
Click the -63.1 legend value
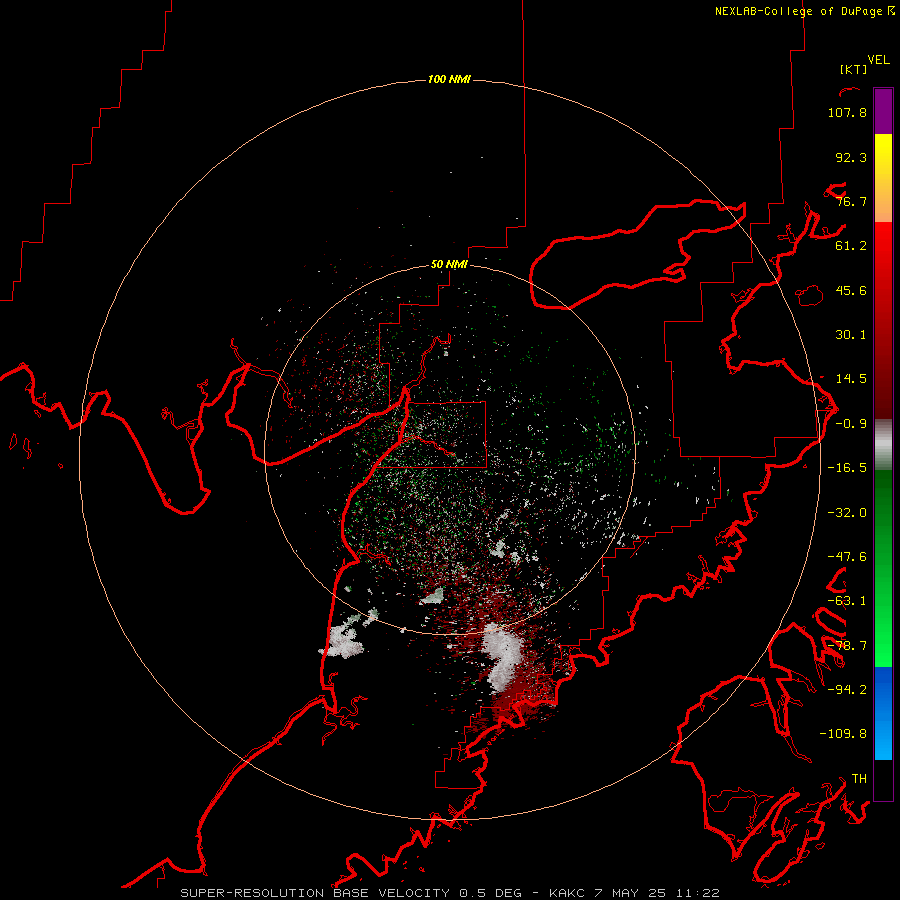pos(847,601)
